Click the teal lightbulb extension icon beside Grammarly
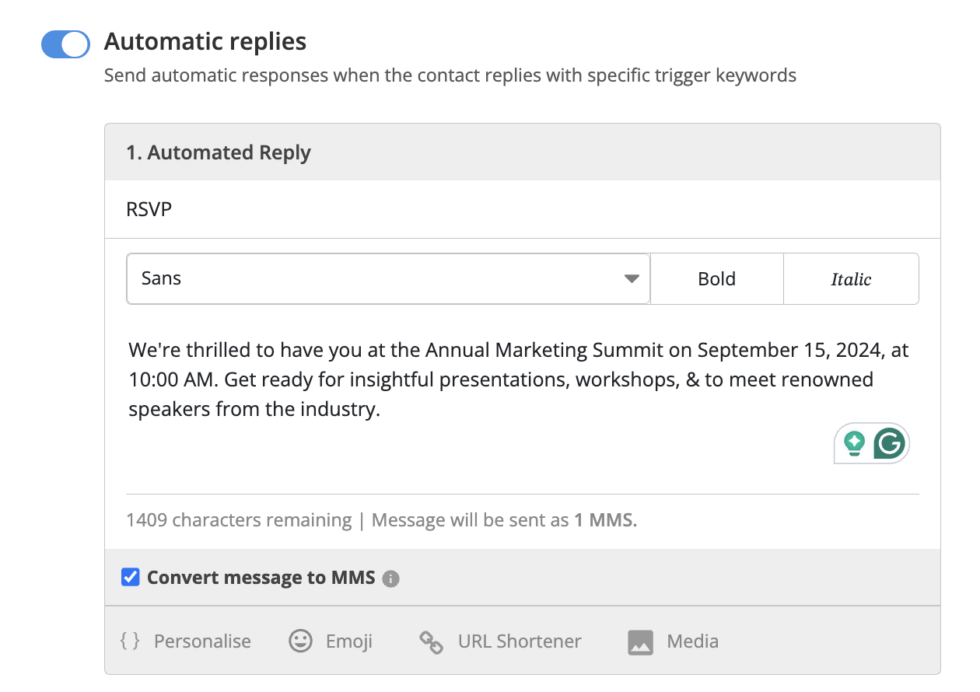The height and width of the screenshot is (692, 980). coord(853,443)
